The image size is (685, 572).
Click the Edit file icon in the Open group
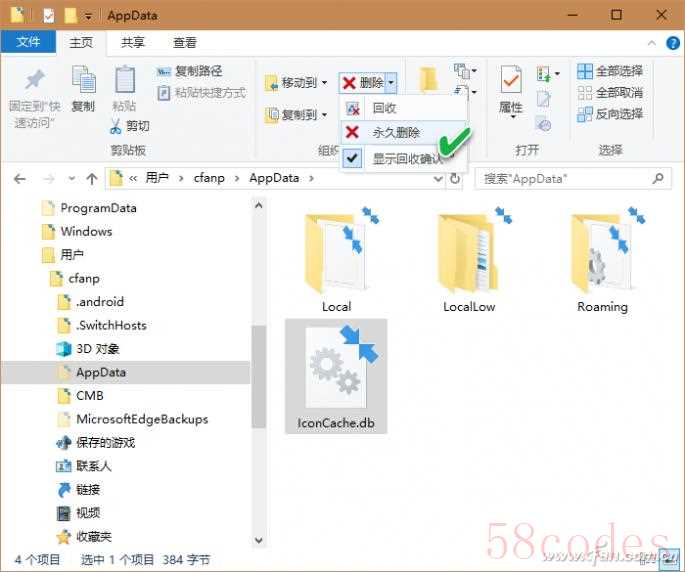pos(543,99)
